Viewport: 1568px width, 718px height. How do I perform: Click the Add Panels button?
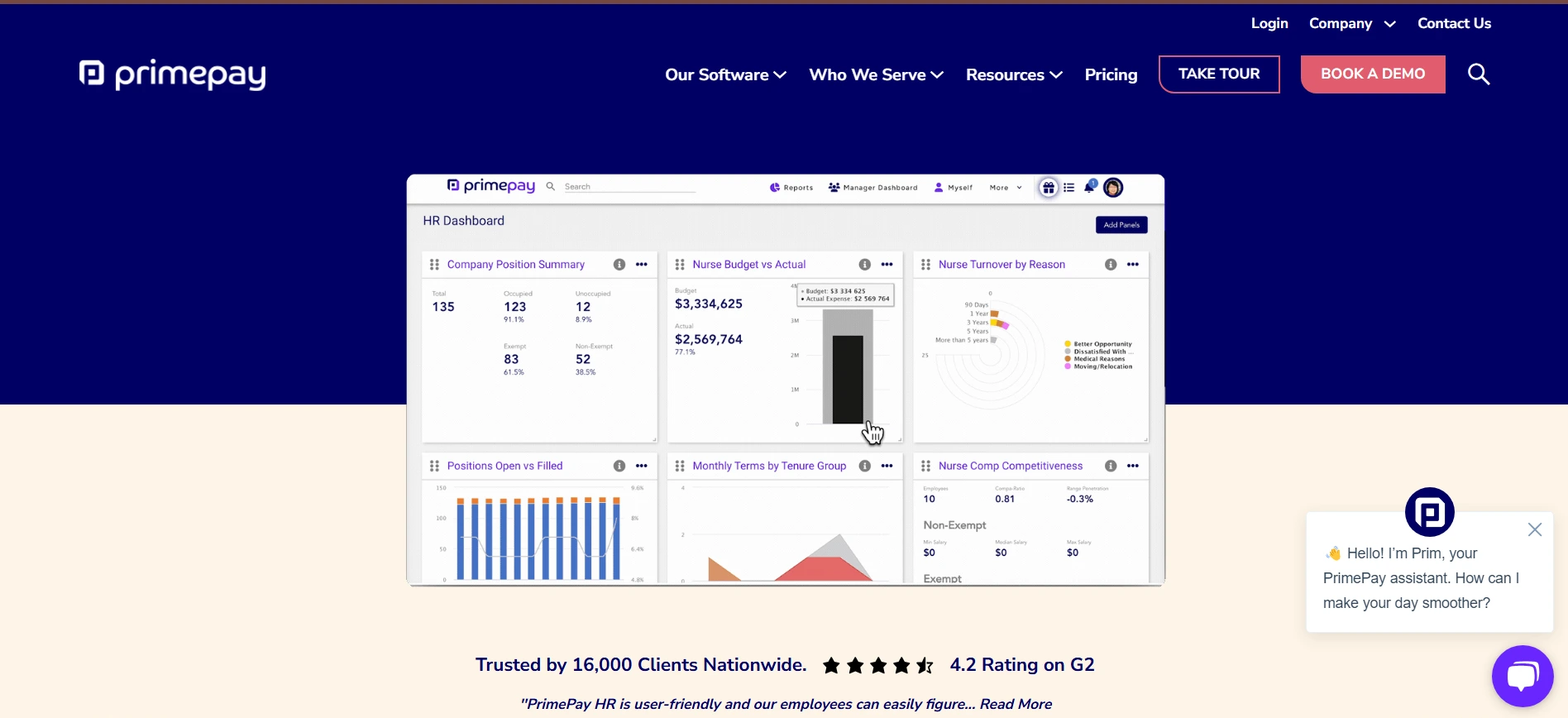(x=1121, y=225)
